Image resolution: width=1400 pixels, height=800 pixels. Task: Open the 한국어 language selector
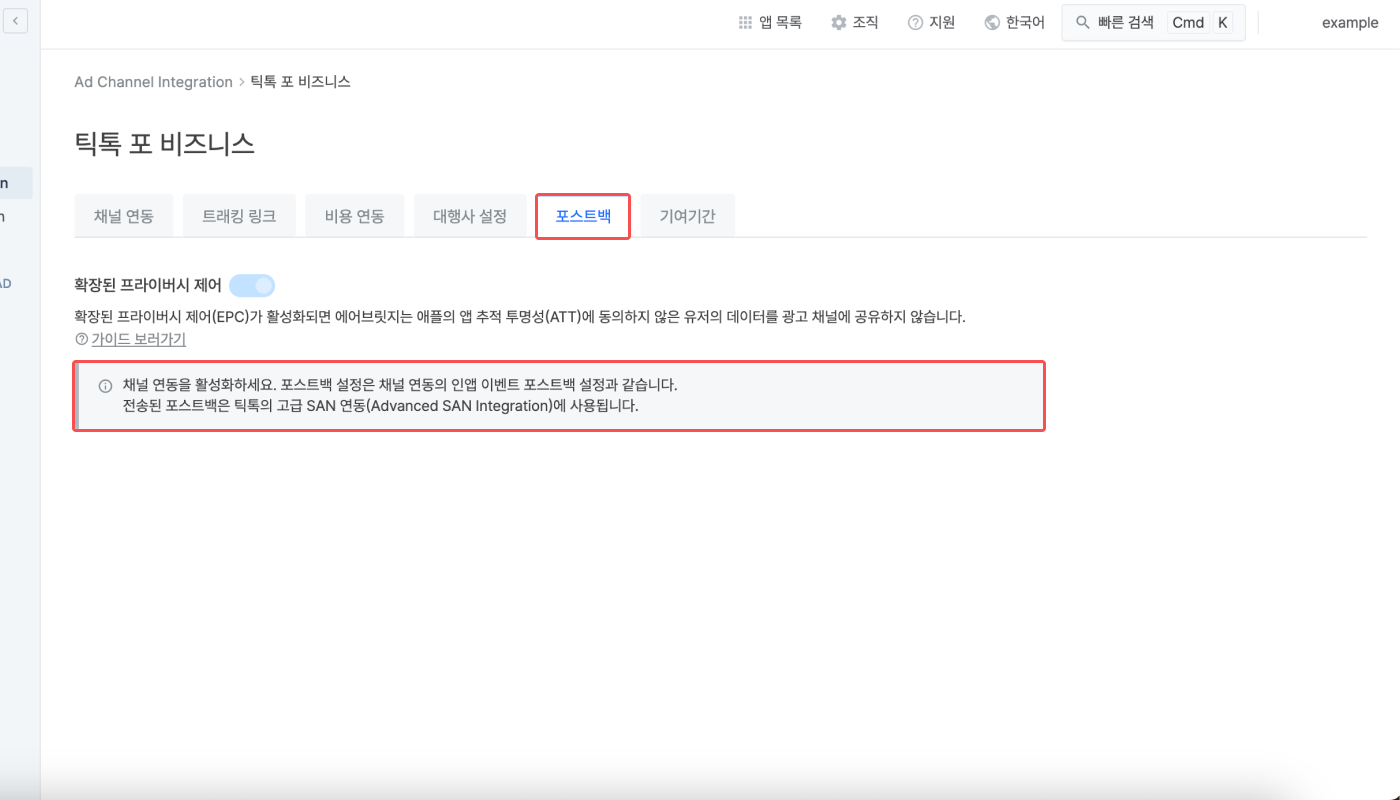[1014, 22]
